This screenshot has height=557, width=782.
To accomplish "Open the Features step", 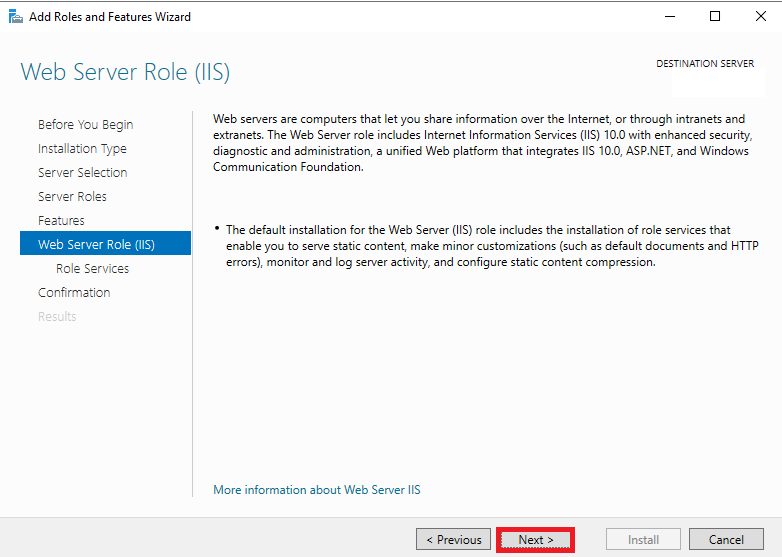I will point(61,220).
